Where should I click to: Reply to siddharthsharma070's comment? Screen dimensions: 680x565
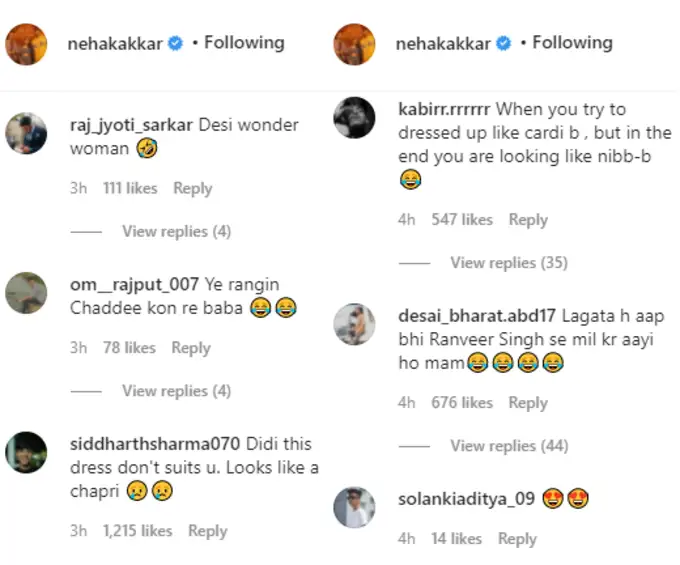click(208, 531)
